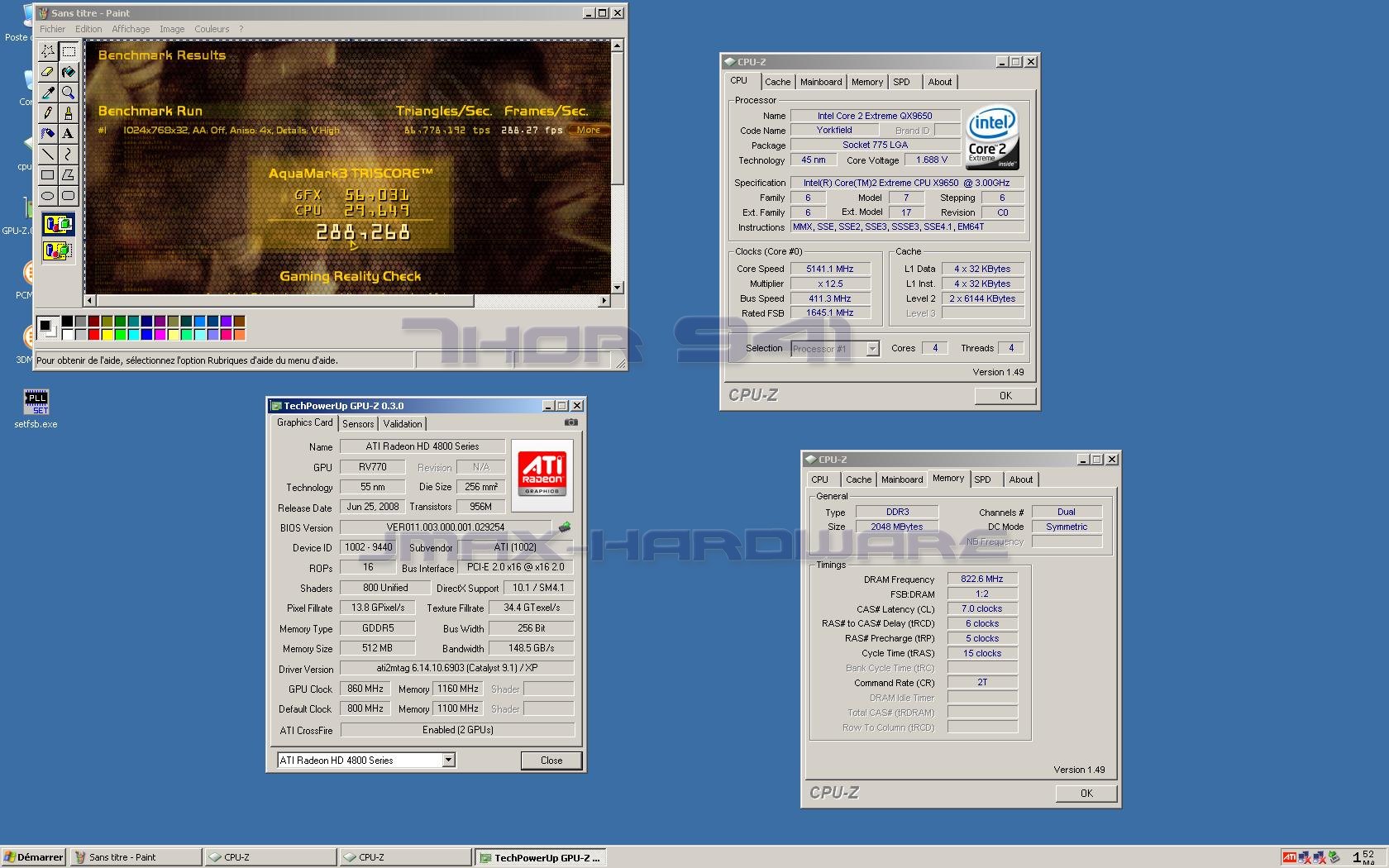1389x868 pixels.
Task: Pick the Eraser tool in Paint
Action: click(48, 72)
